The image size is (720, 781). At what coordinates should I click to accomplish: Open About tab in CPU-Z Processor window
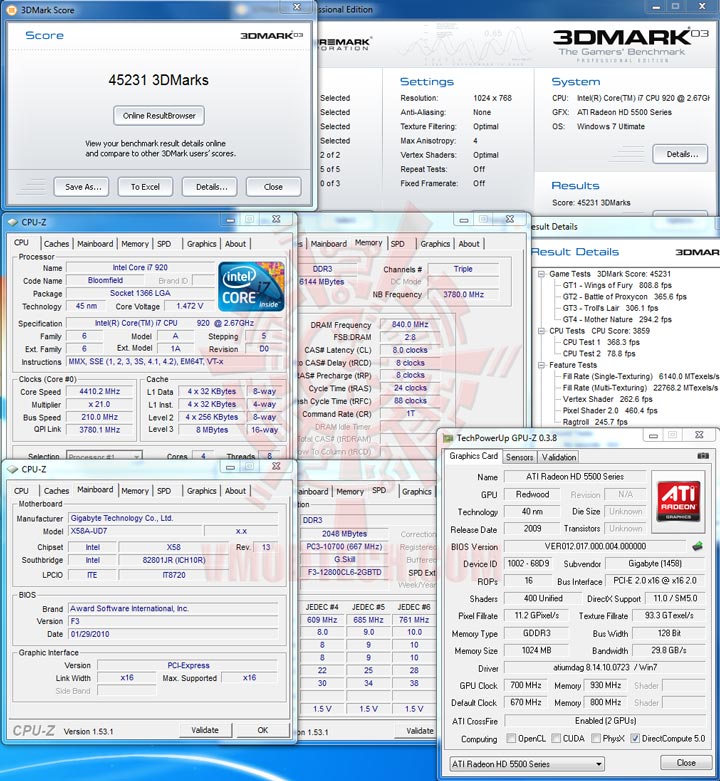click(236, 244)
